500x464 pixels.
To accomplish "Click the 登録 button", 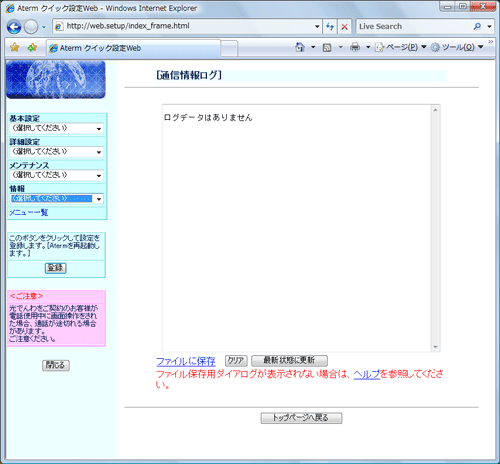I will (56, 268).
